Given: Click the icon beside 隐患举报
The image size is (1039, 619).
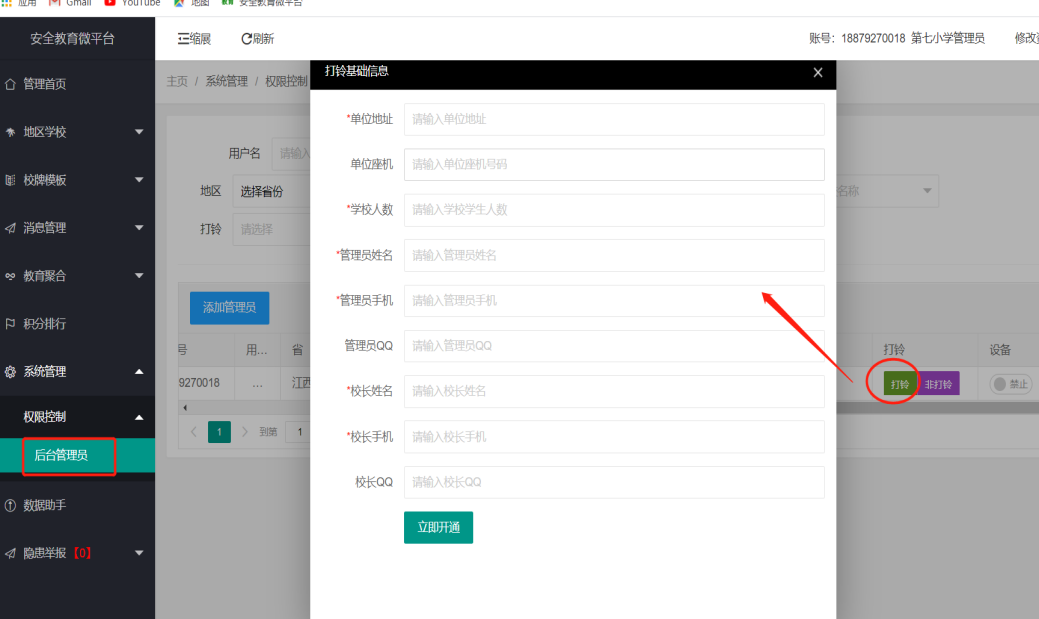Looking at the screenshot, I should (11, 553).
